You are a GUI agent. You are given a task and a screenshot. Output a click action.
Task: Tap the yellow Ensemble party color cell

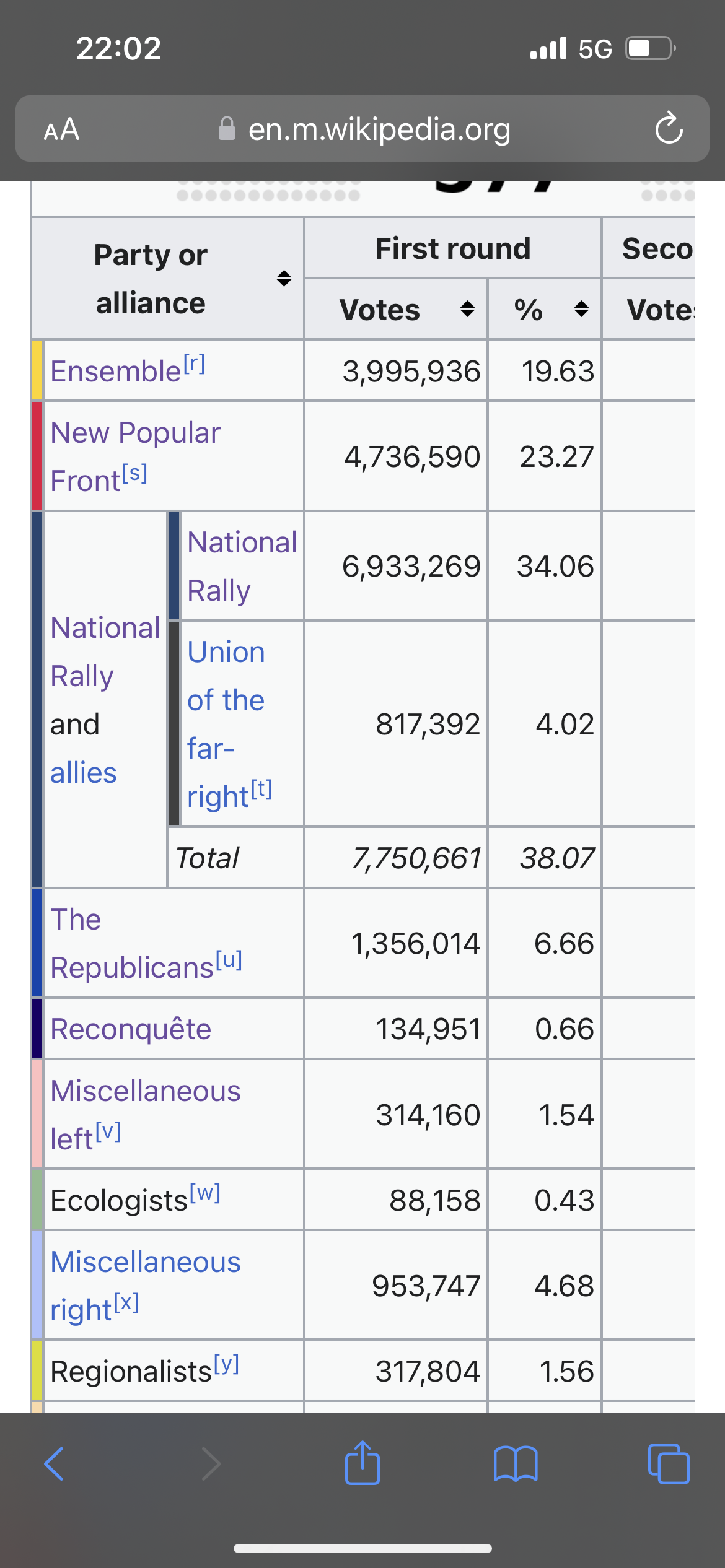(37, 370)
